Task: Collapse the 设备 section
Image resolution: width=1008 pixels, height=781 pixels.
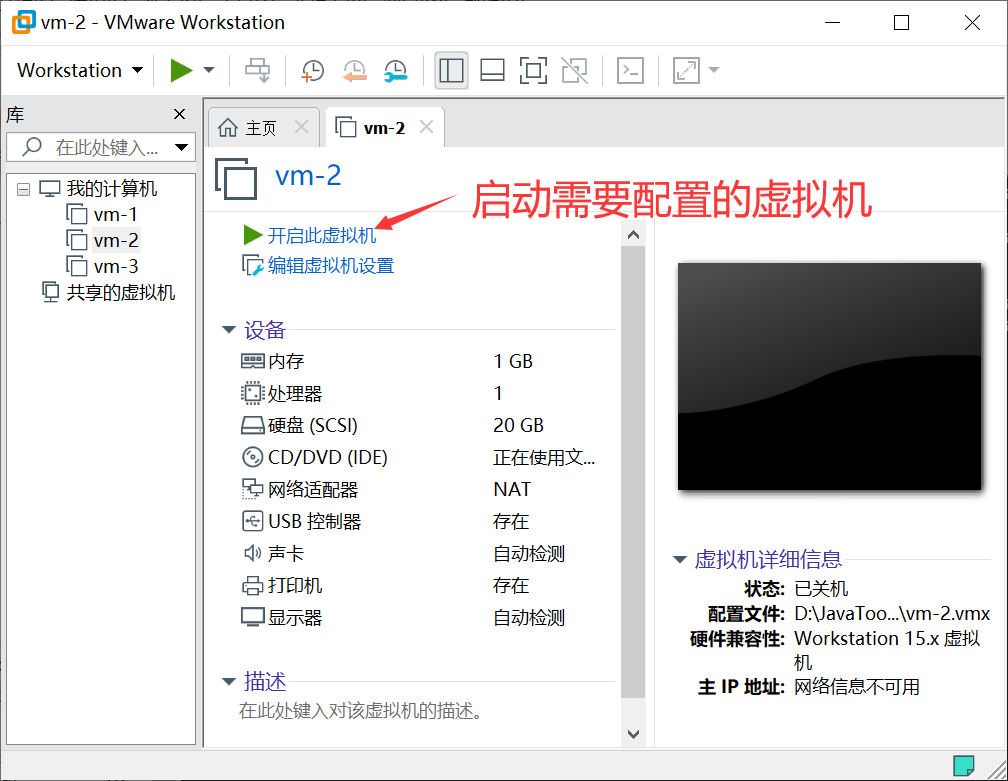Action: [228, 330]
